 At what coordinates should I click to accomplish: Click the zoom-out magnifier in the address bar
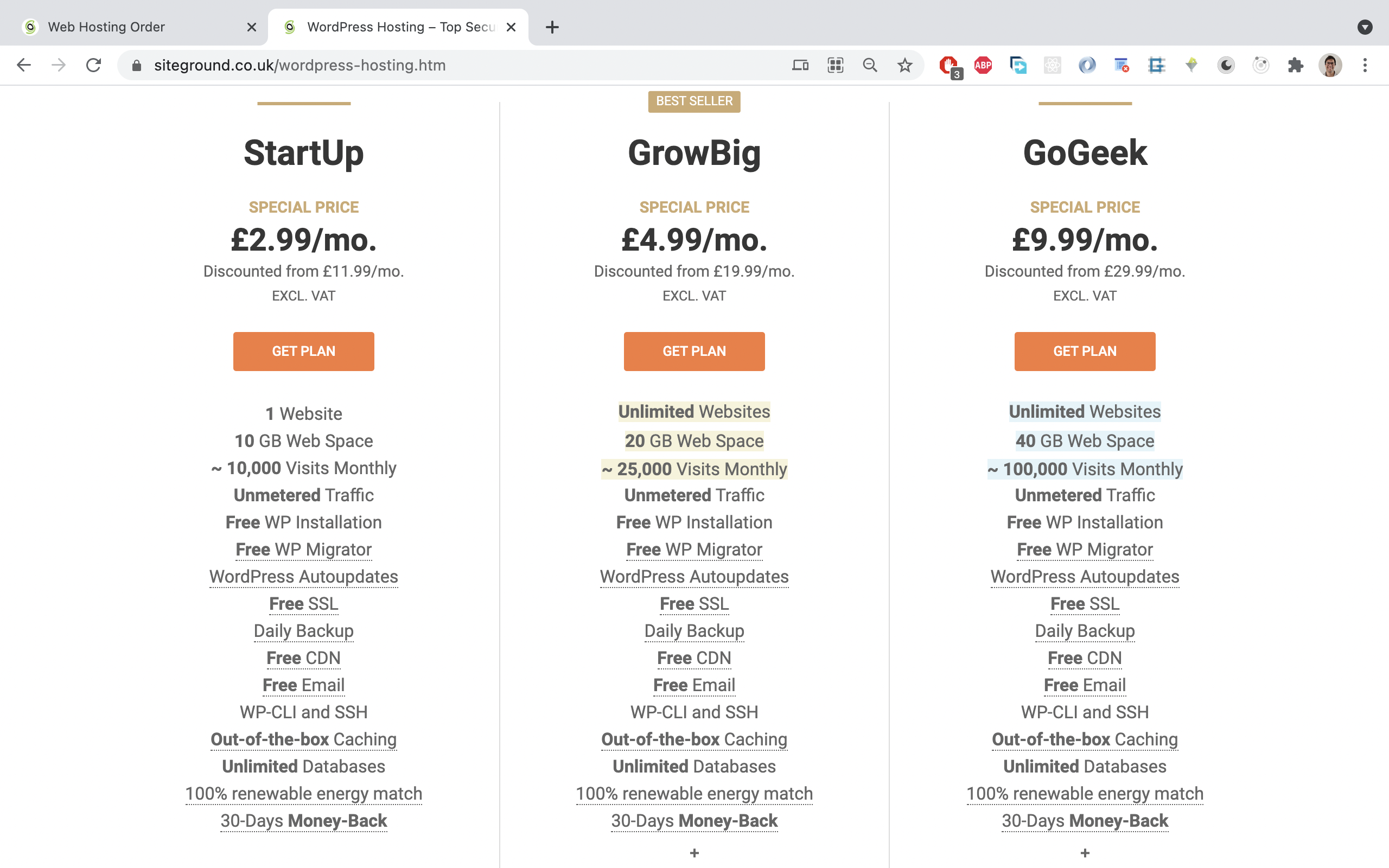tap(870, 65)
